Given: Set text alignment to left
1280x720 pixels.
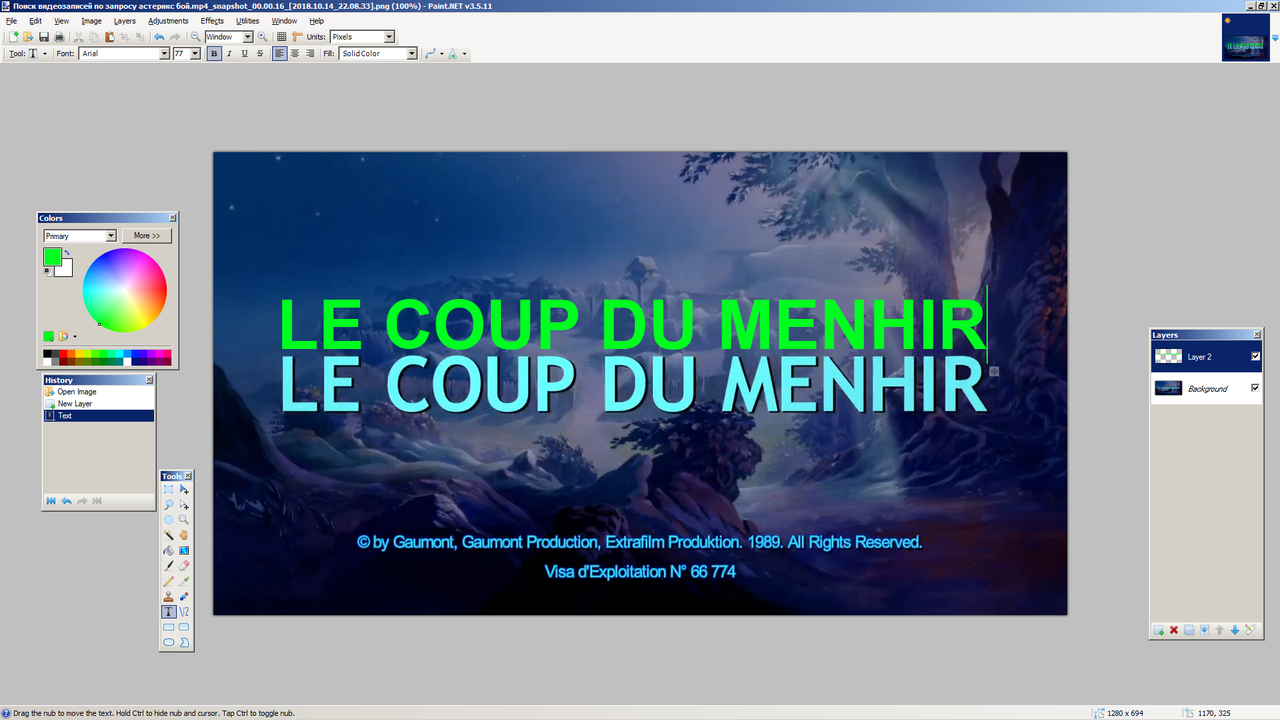Looking at the screenshot, I should point(279,53).
